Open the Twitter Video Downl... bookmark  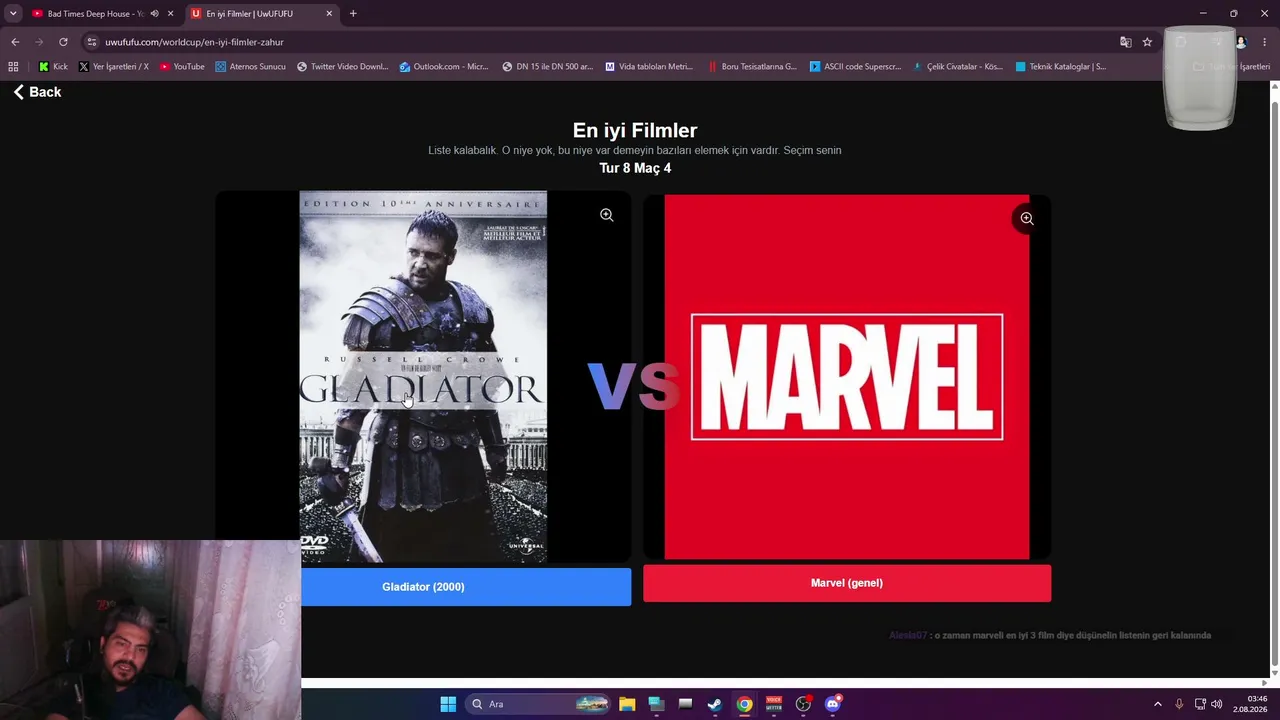342,67
